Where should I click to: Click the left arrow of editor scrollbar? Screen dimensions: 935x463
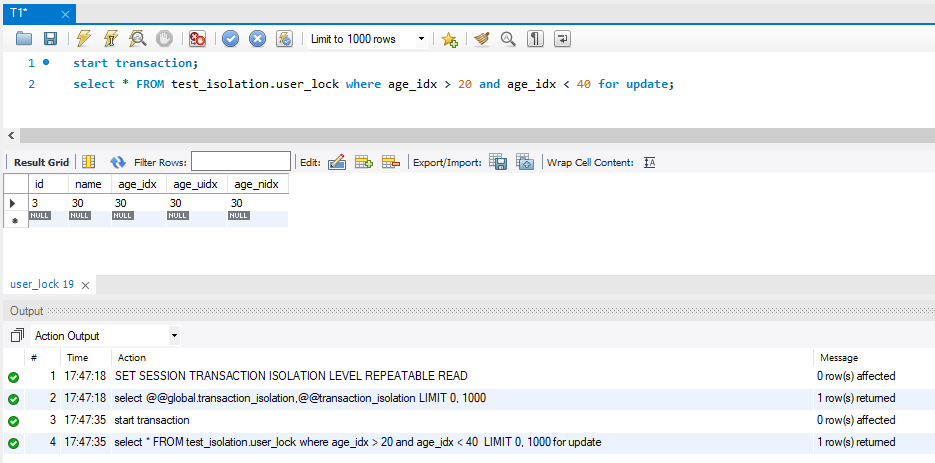click(11, 135)
